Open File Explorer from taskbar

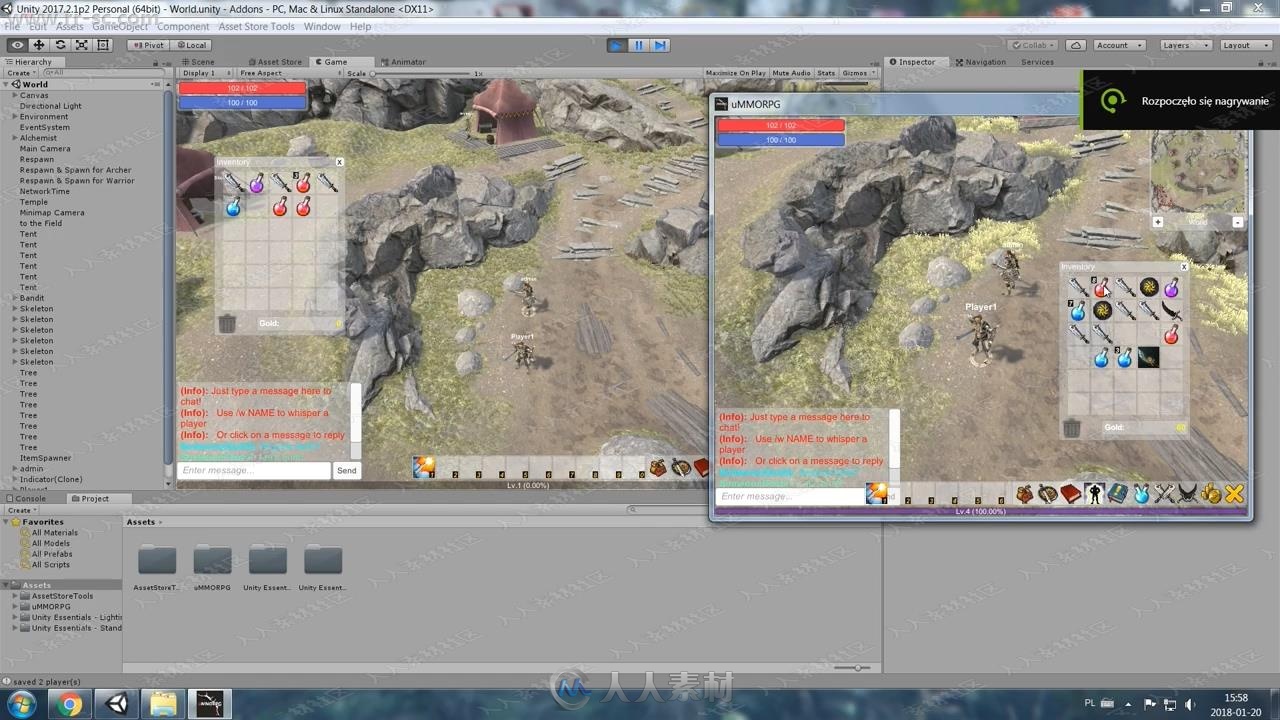pyautogui.click(x=163, y=704)
